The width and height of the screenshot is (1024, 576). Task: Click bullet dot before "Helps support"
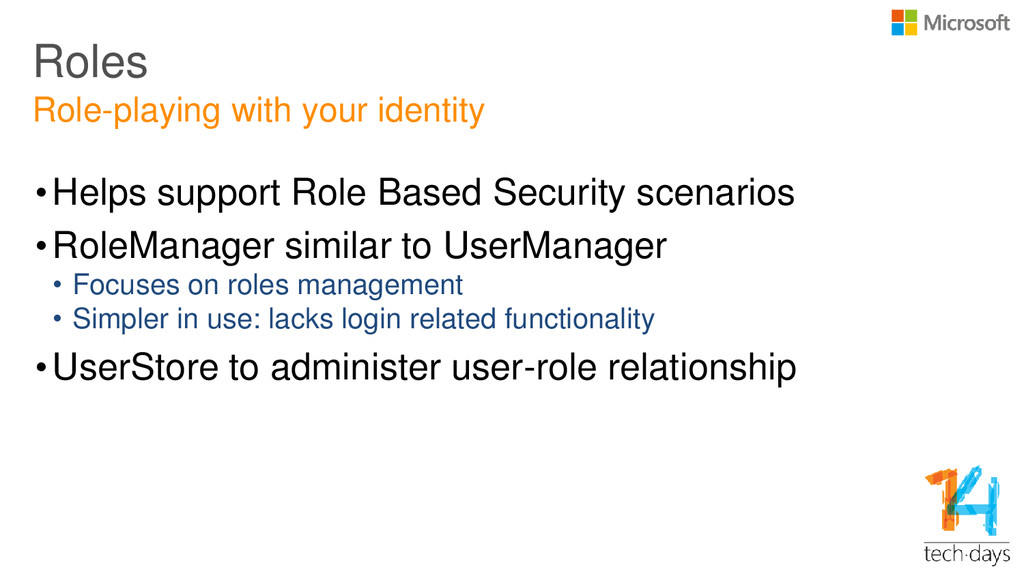pos(40,192)
